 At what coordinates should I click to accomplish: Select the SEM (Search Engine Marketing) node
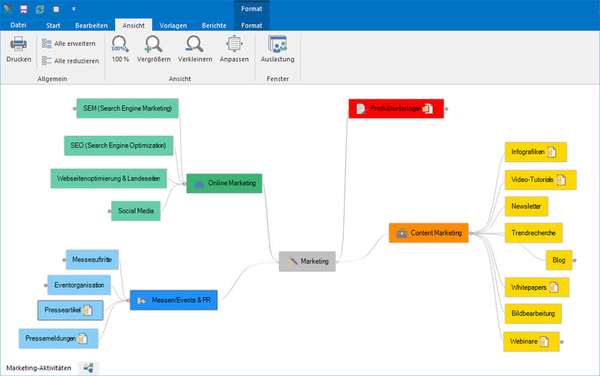click(x=127, y=109)
